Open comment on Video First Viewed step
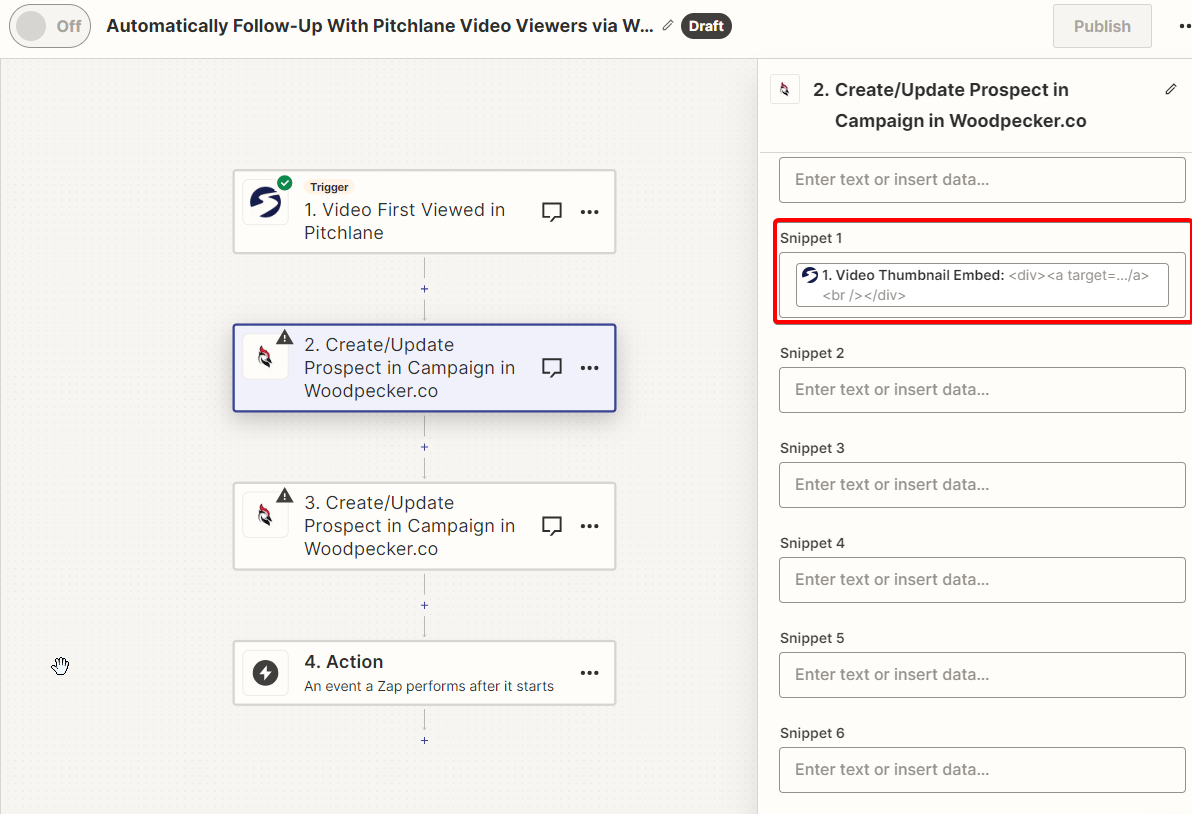The width and height of the screenshot is (1192, 814). pyautogui.click(x=552, y=211)
